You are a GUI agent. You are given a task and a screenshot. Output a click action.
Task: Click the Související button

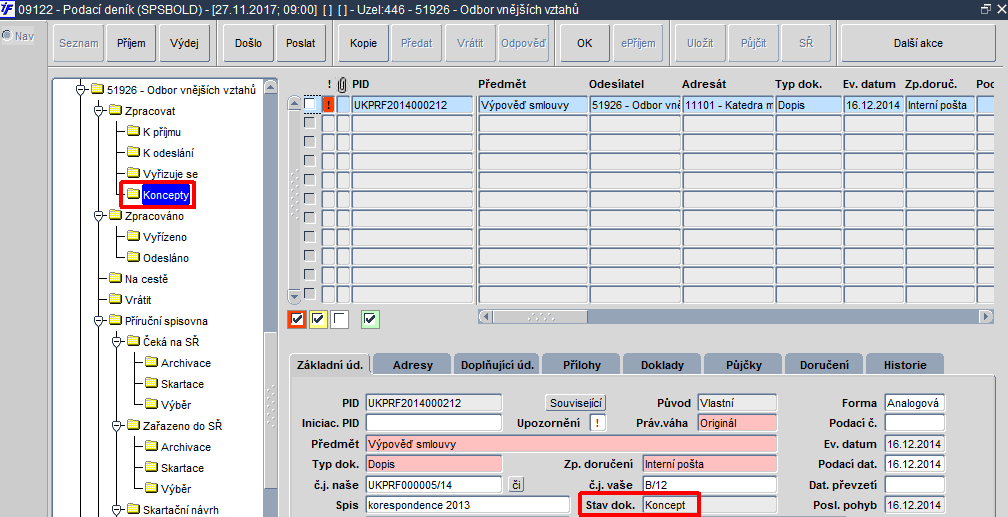576,403
